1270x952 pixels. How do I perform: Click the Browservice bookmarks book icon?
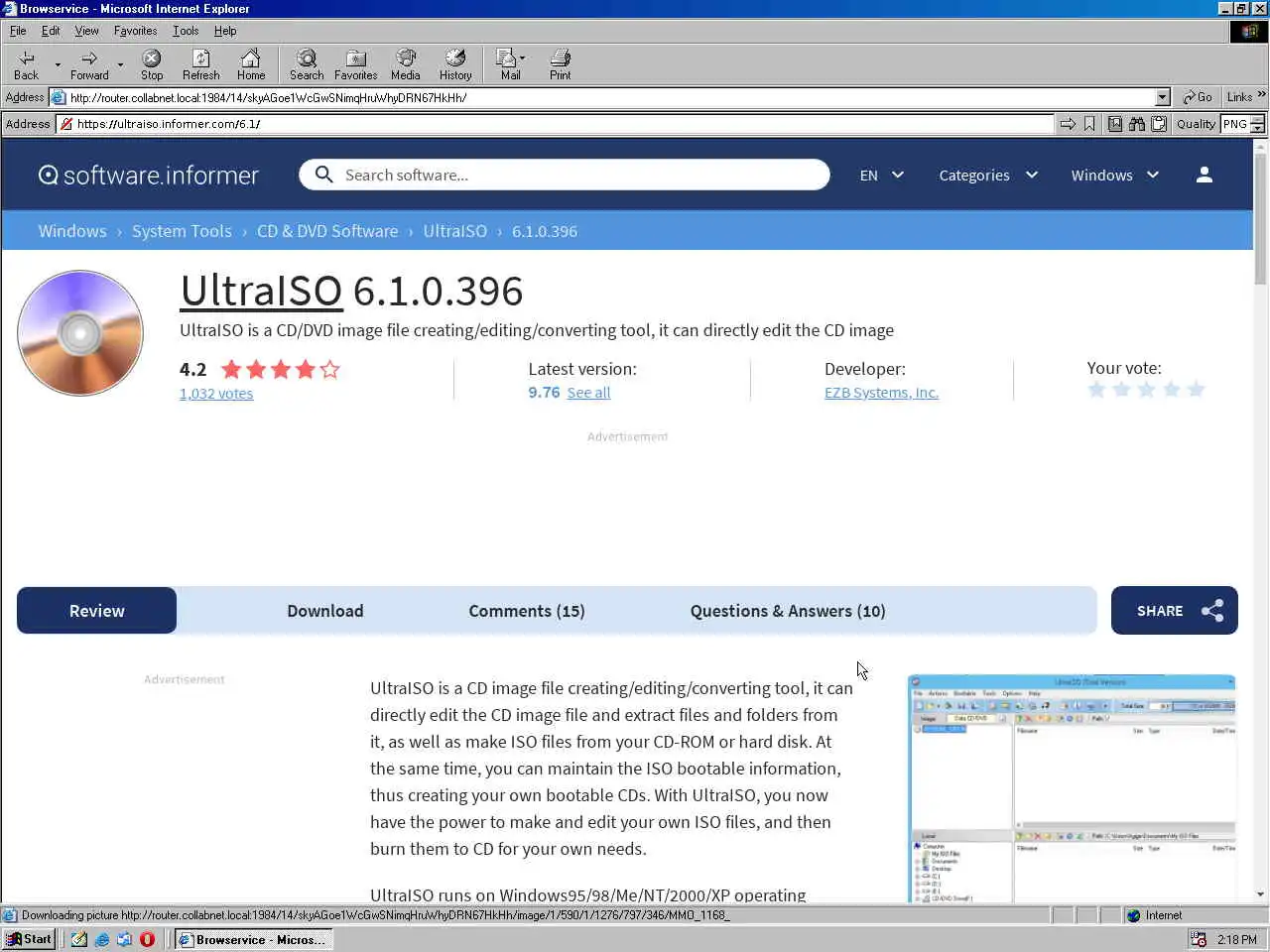coord(1115,124)
